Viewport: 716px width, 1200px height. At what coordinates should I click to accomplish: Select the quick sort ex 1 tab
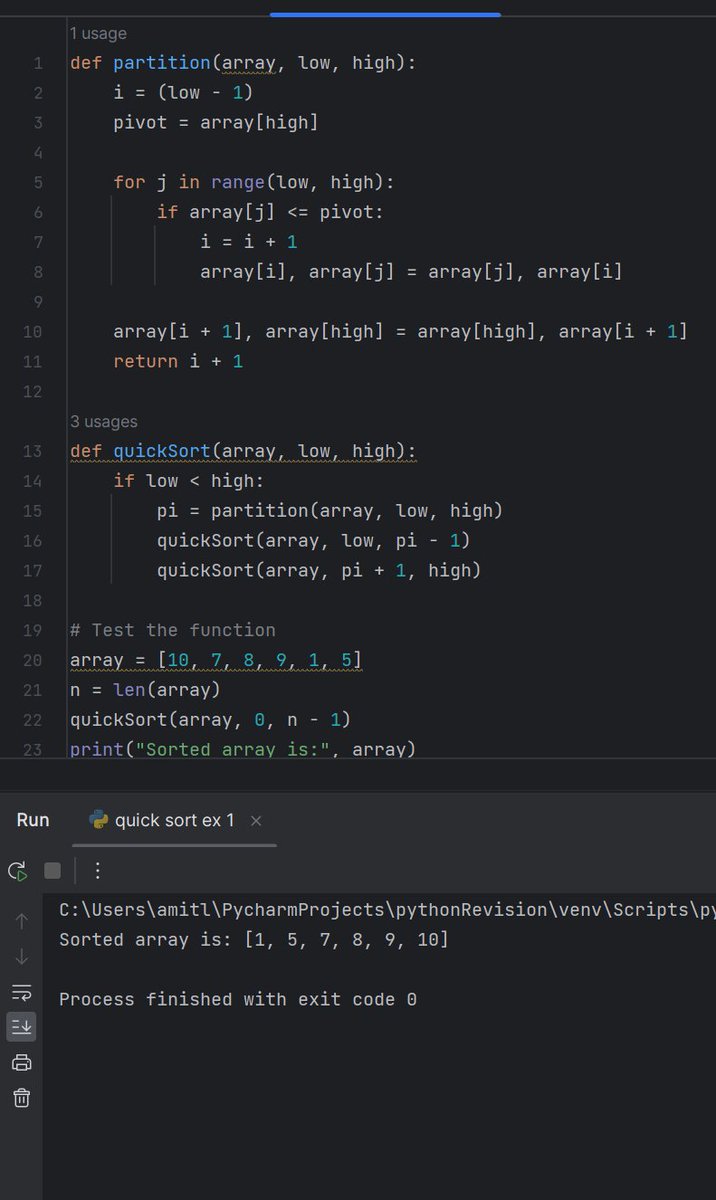pyautogui.click(x=175, y=820)
